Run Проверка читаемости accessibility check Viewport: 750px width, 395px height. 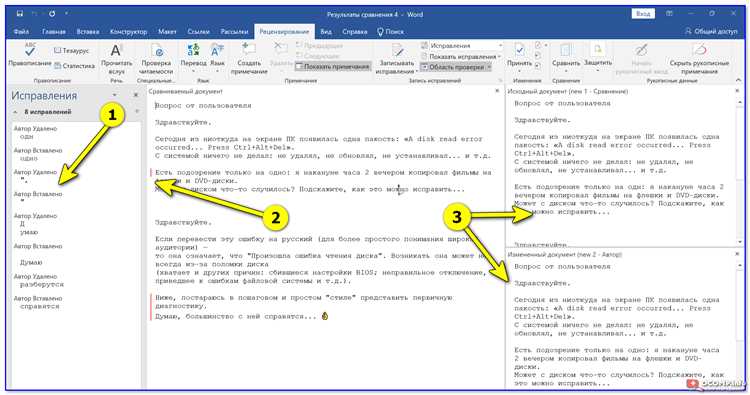tap(156, 58)
